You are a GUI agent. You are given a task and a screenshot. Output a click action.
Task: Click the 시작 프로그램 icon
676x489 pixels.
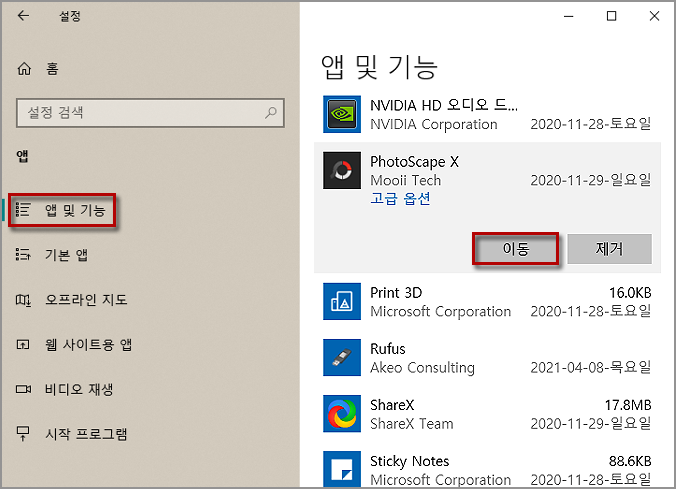tap(23, 433)
